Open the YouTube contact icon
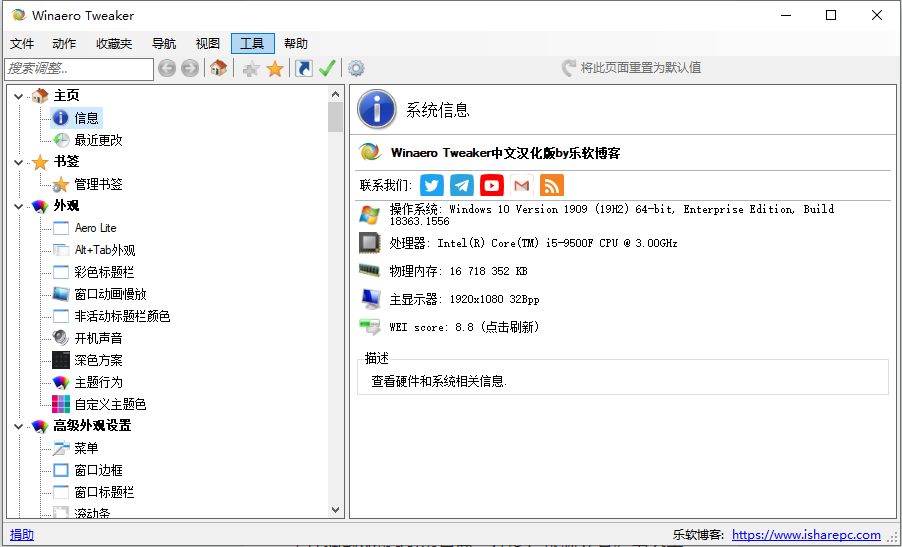 tap(492, 185)
